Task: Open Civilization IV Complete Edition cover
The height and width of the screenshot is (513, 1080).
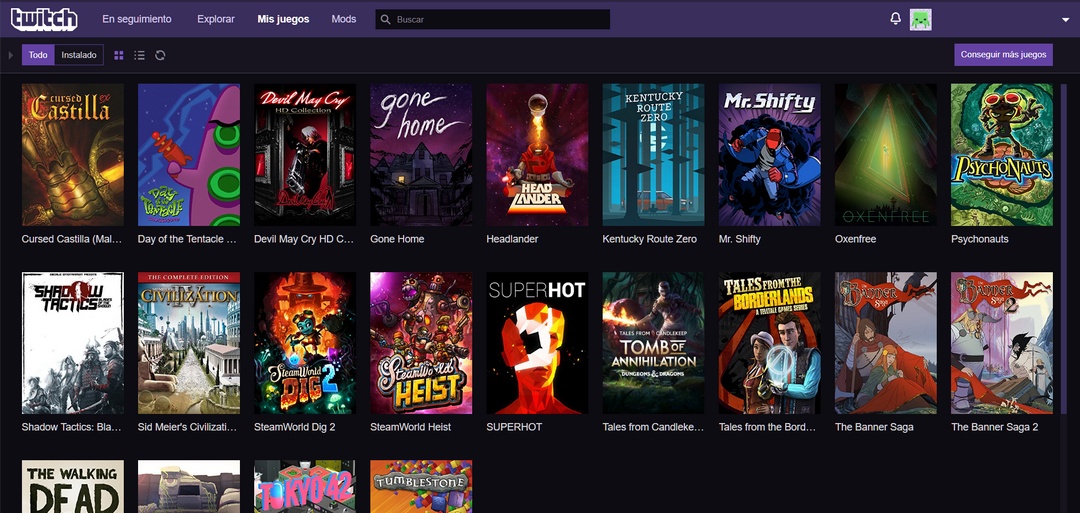Action: click(x=189, y=343)
